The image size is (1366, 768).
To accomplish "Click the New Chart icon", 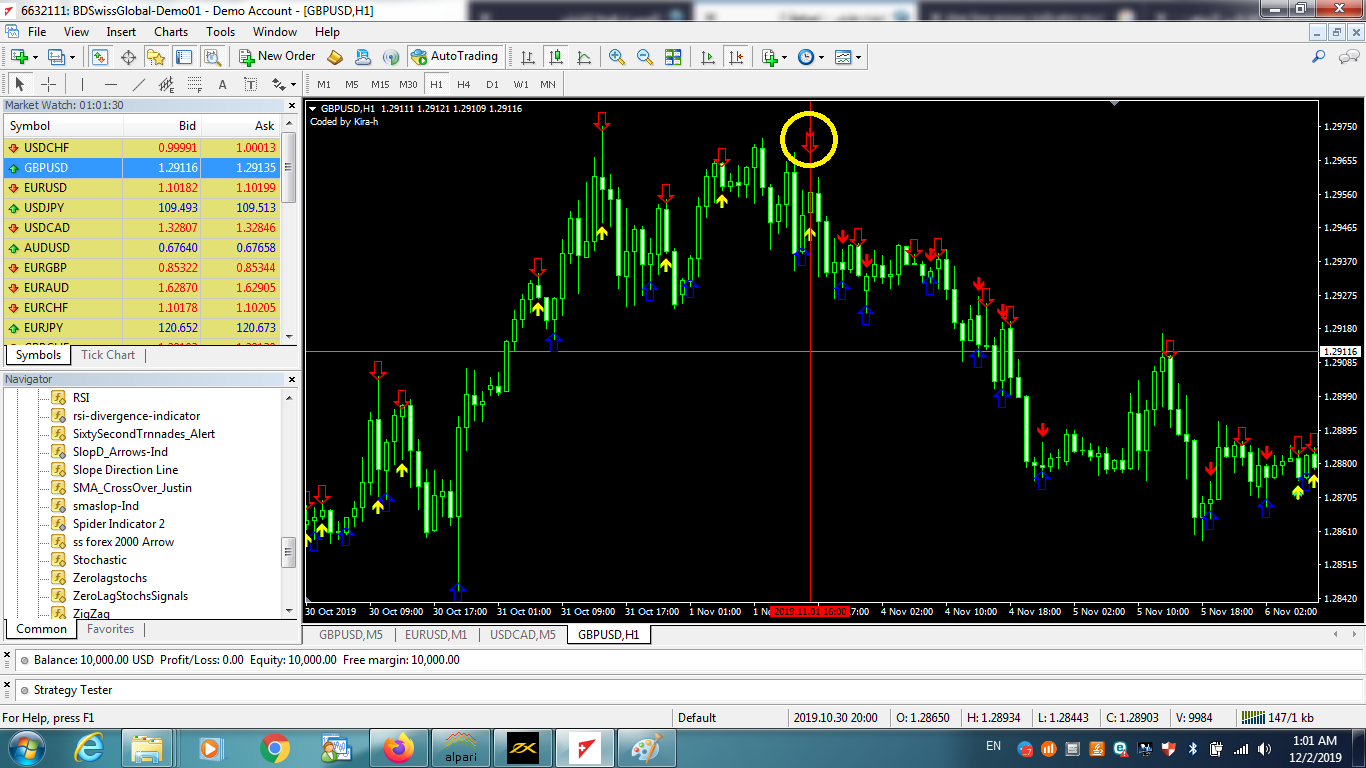I will click(x=19, y=57).
